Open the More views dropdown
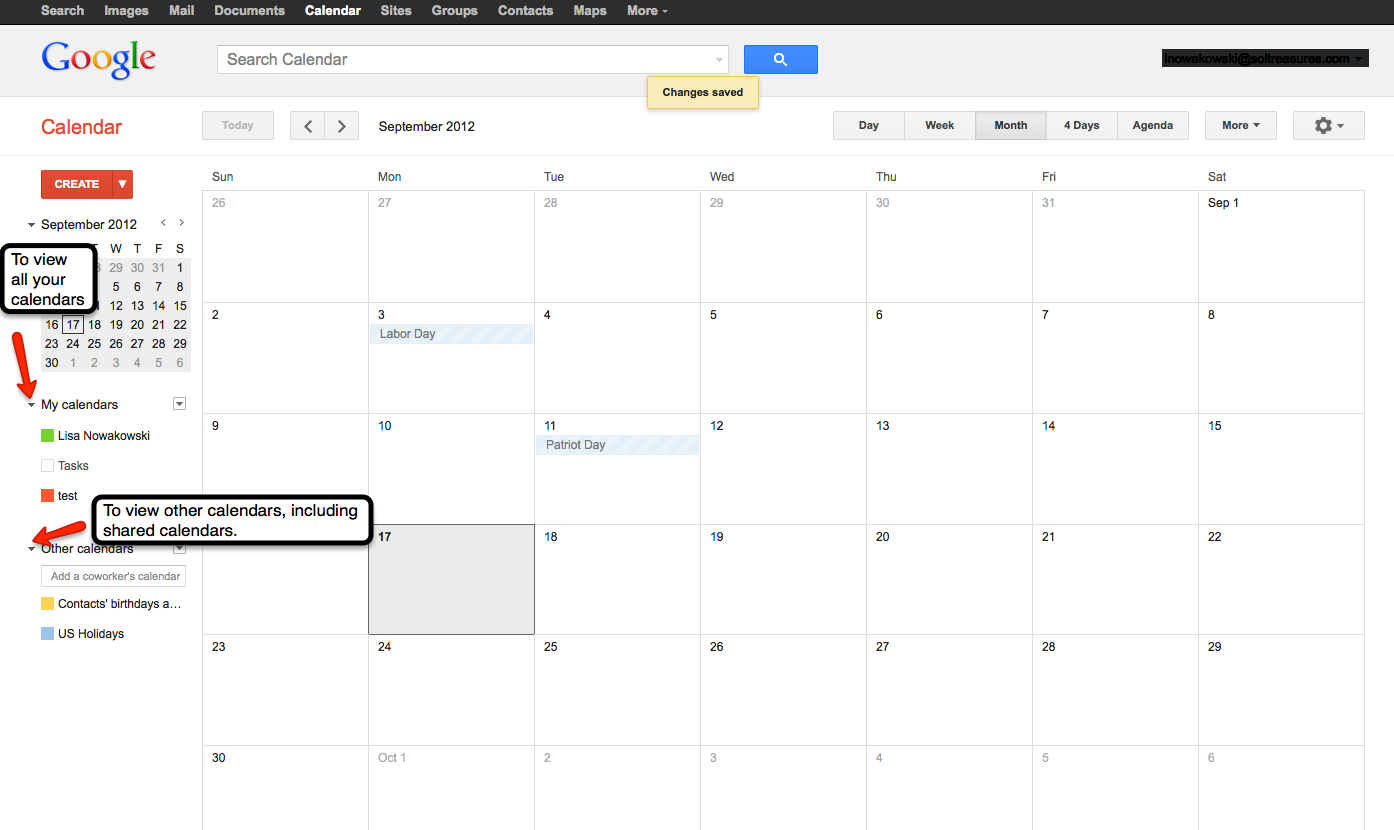The height and width of the screenshot is (830, 1394). point(1240,126)
